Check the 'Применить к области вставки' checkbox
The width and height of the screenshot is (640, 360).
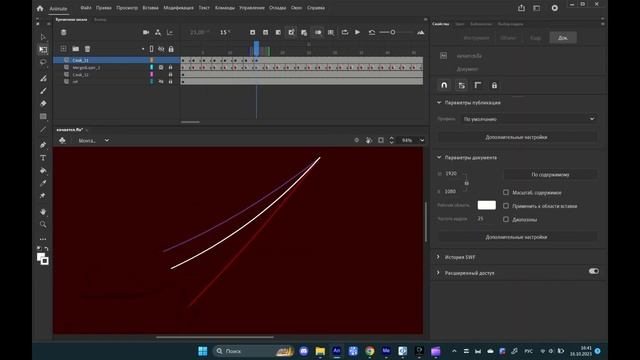(x=506, y=206)
